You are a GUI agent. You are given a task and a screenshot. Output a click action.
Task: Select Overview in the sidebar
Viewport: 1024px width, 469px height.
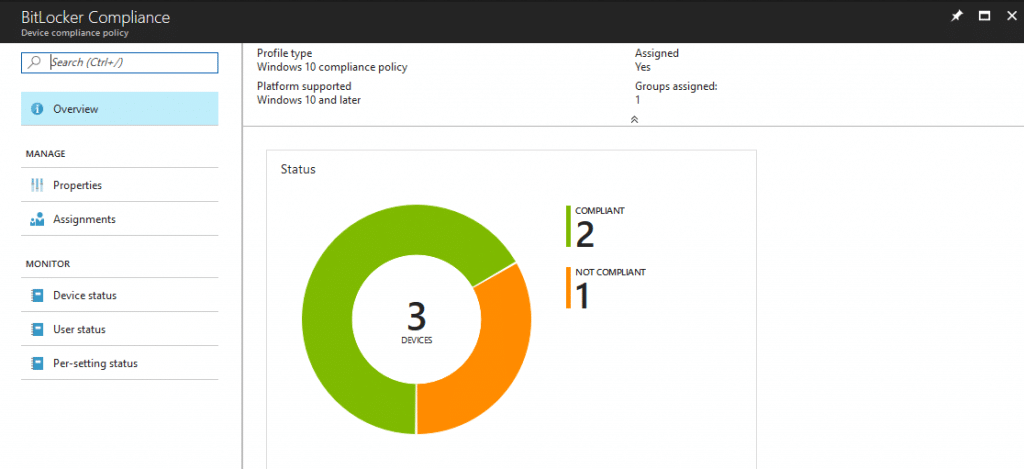coord(120,109)
